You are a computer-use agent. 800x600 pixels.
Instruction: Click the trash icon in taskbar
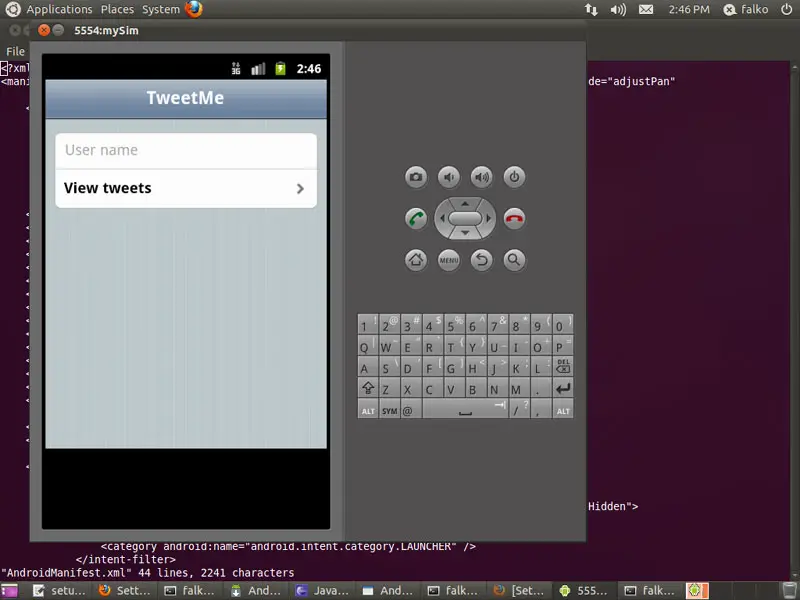tap(789, 591)
